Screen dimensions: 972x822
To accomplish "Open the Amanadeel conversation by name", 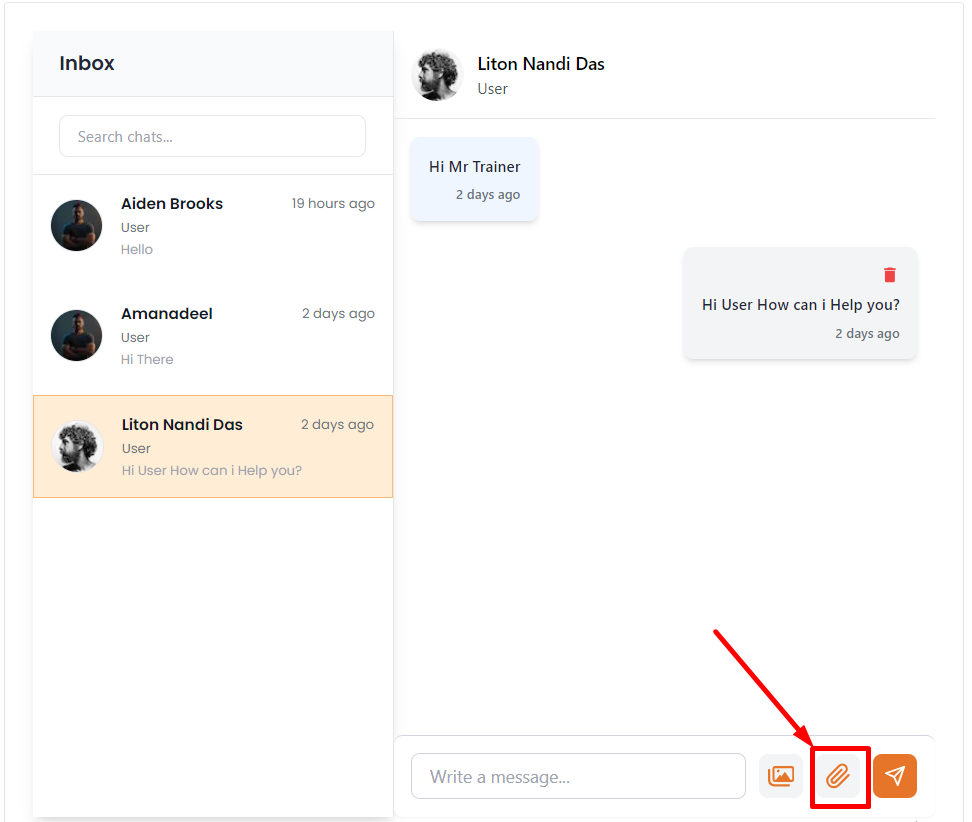I will pyautogui.click(x=167, y=314).
